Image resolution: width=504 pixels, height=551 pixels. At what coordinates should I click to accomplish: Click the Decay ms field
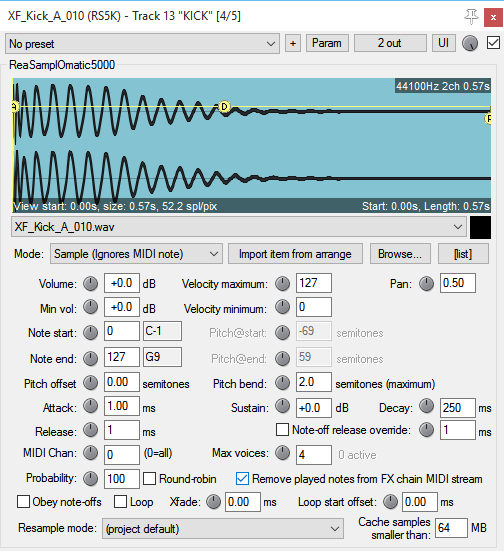point(458,408)
